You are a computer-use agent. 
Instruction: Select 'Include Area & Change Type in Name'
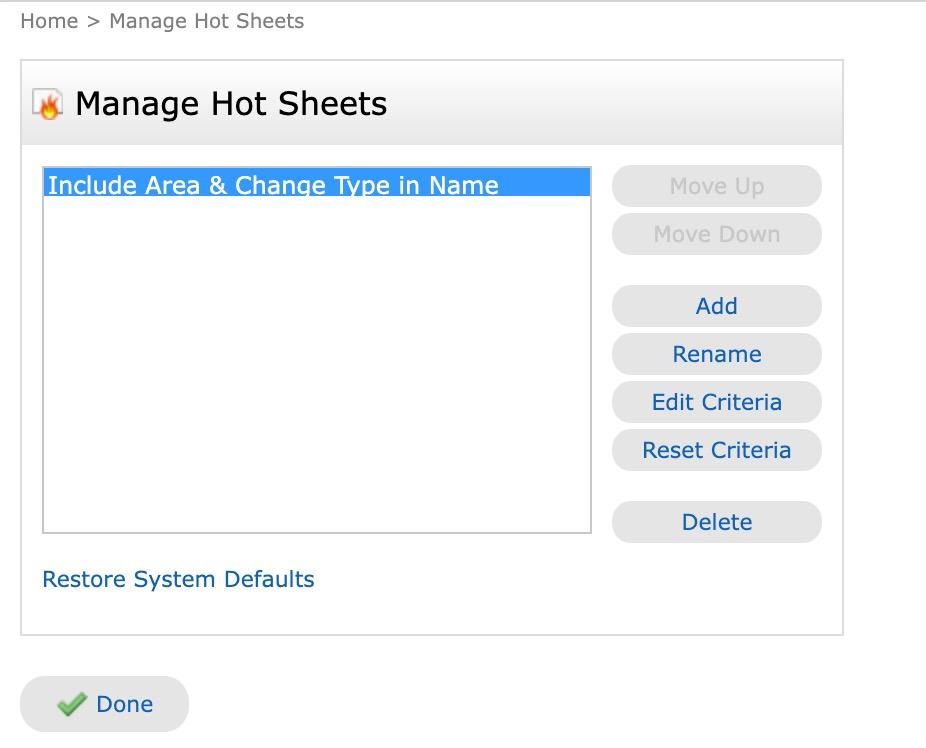[x=273, y=185]
